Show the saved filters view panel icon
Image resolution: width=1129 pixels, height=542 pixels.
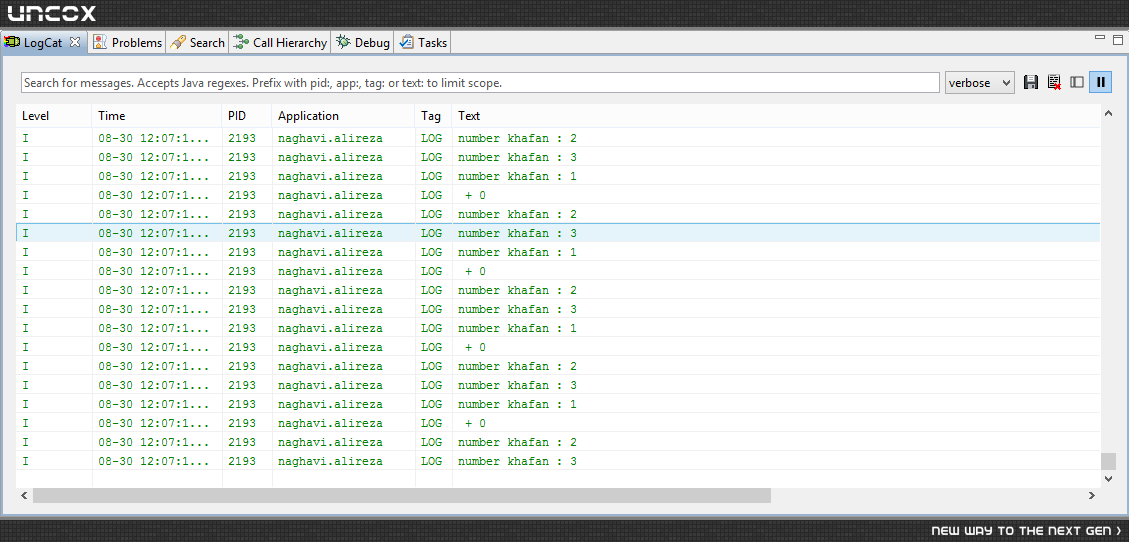1077,82
